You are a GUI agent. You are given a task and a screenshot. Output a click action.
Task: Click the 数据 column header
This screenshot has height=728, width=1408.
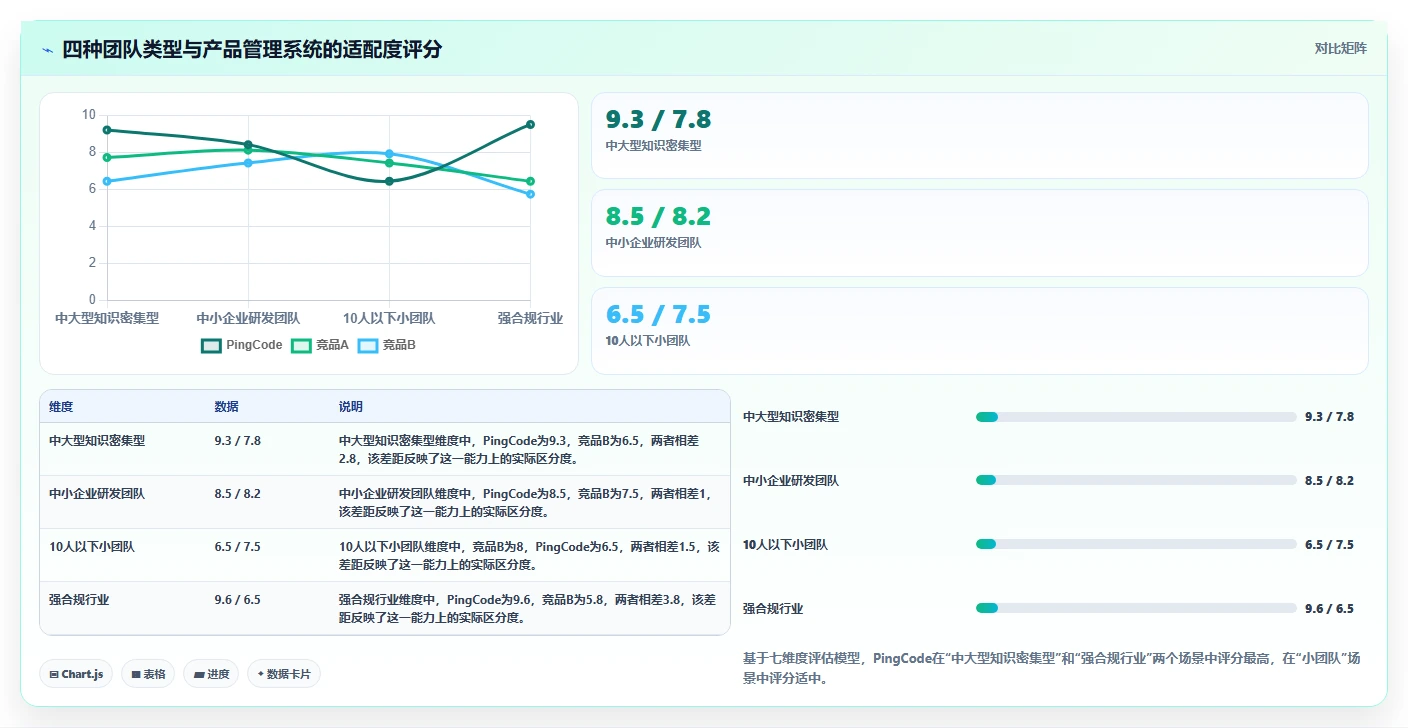(226, 407)
